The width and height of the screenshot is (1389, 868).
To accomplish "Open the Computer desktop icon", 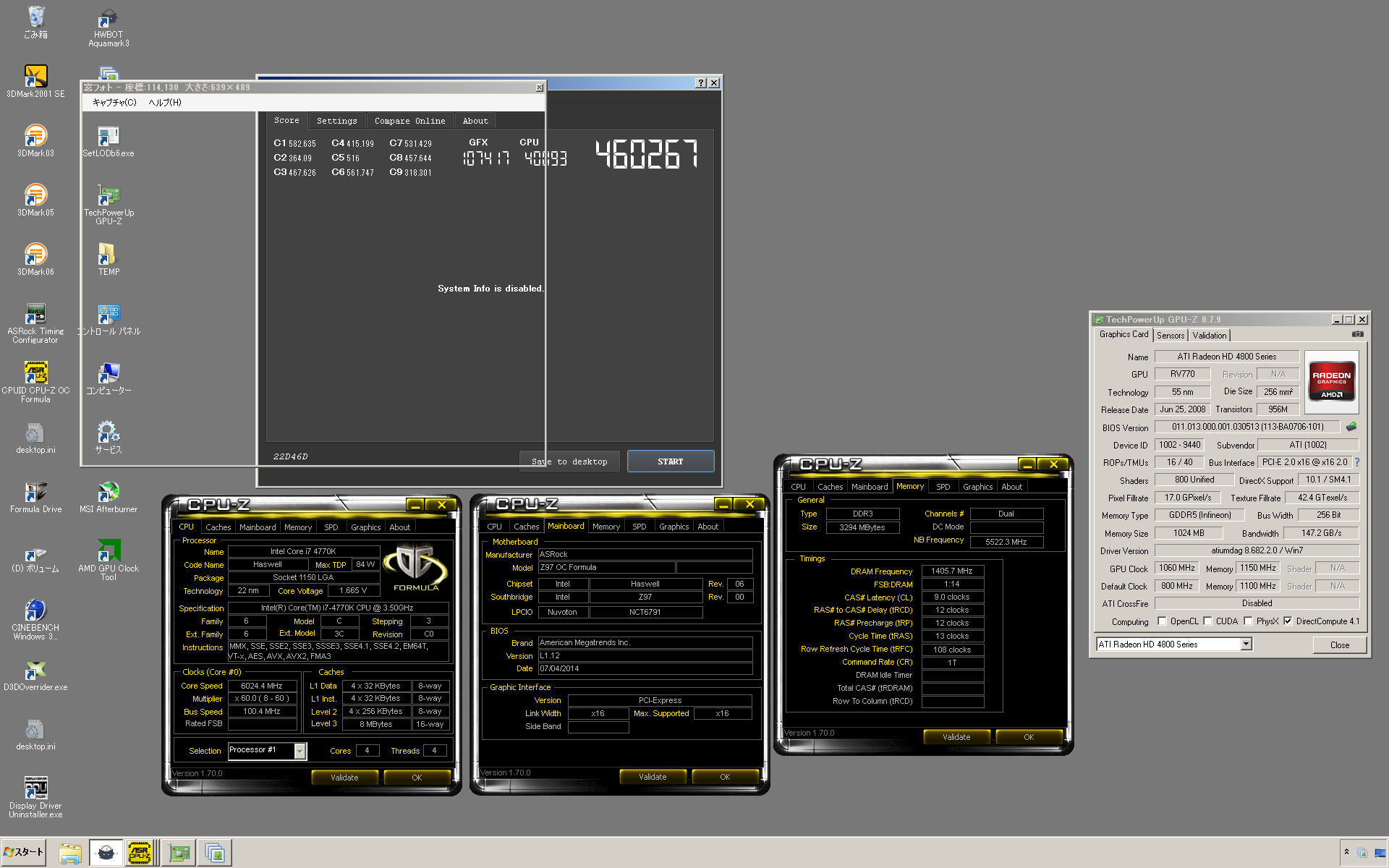I will coord(109,378).
